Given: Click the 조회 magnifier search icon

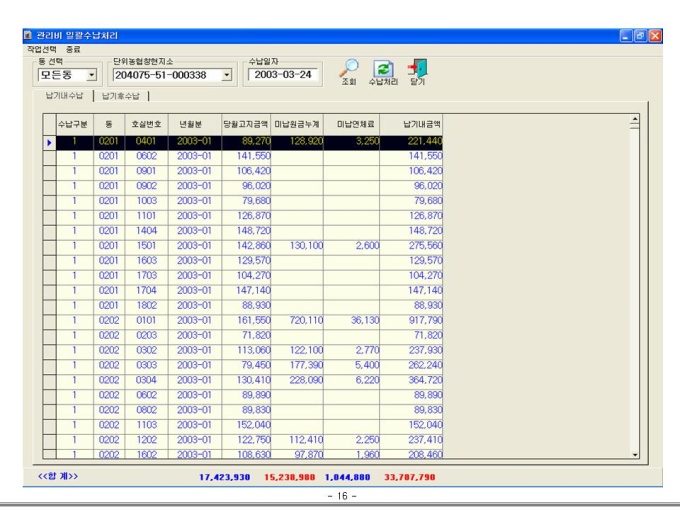Looking at the screenshot, I should point(349,67).
